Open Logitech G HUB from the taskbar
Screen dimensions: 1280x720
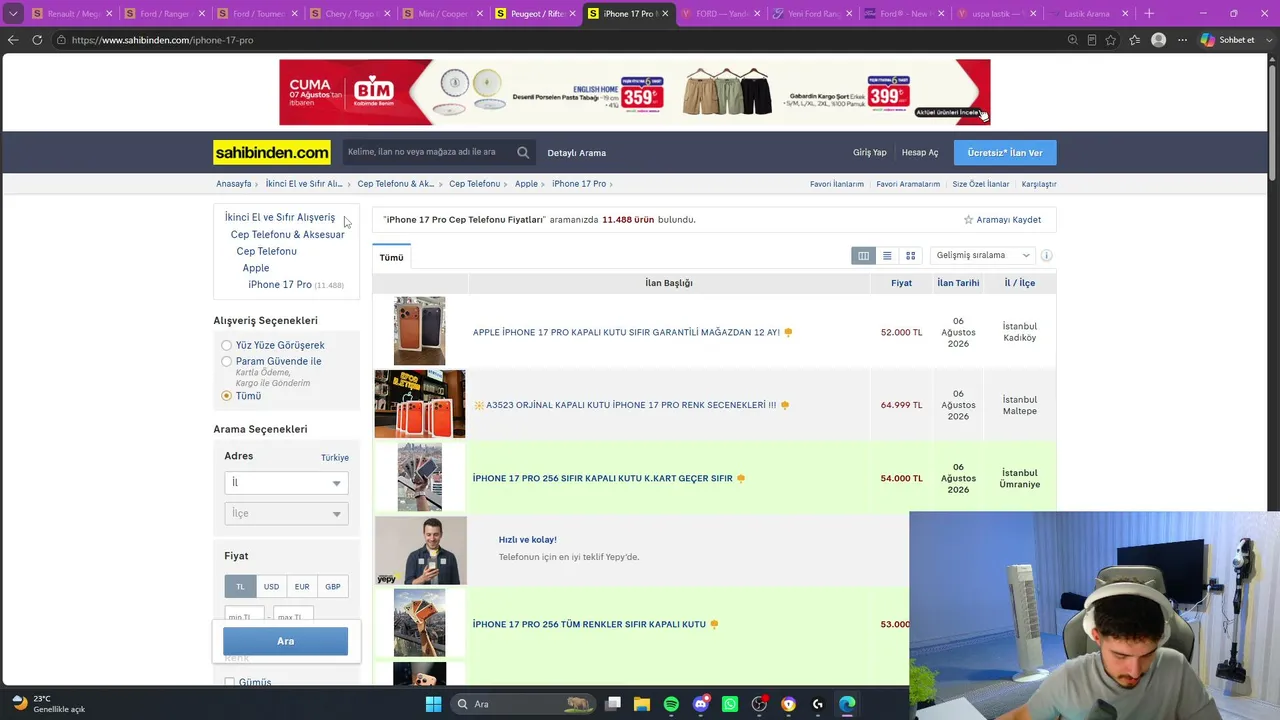pyautogui.click(x=818, y=704)
